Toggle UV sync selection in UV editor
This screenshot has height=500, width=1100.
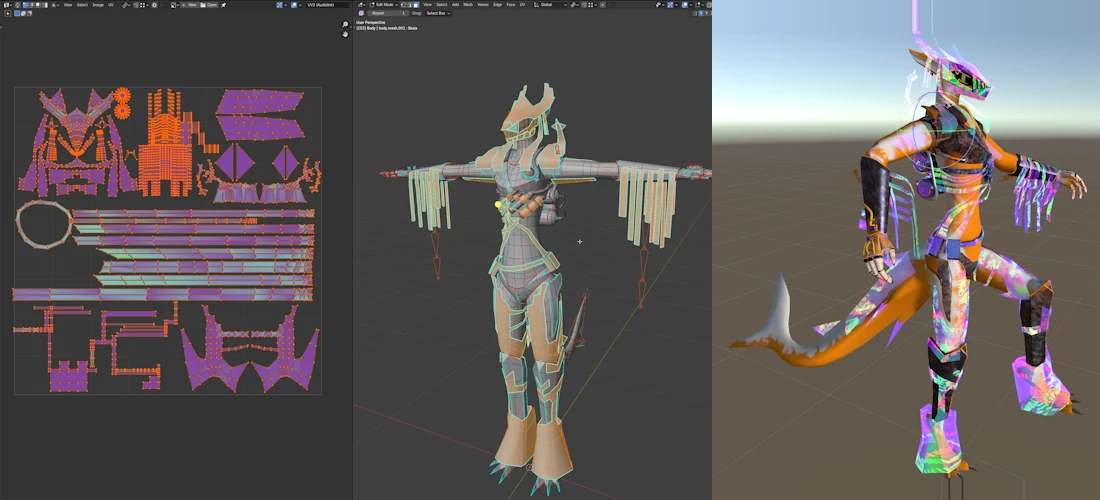[18, 5]
